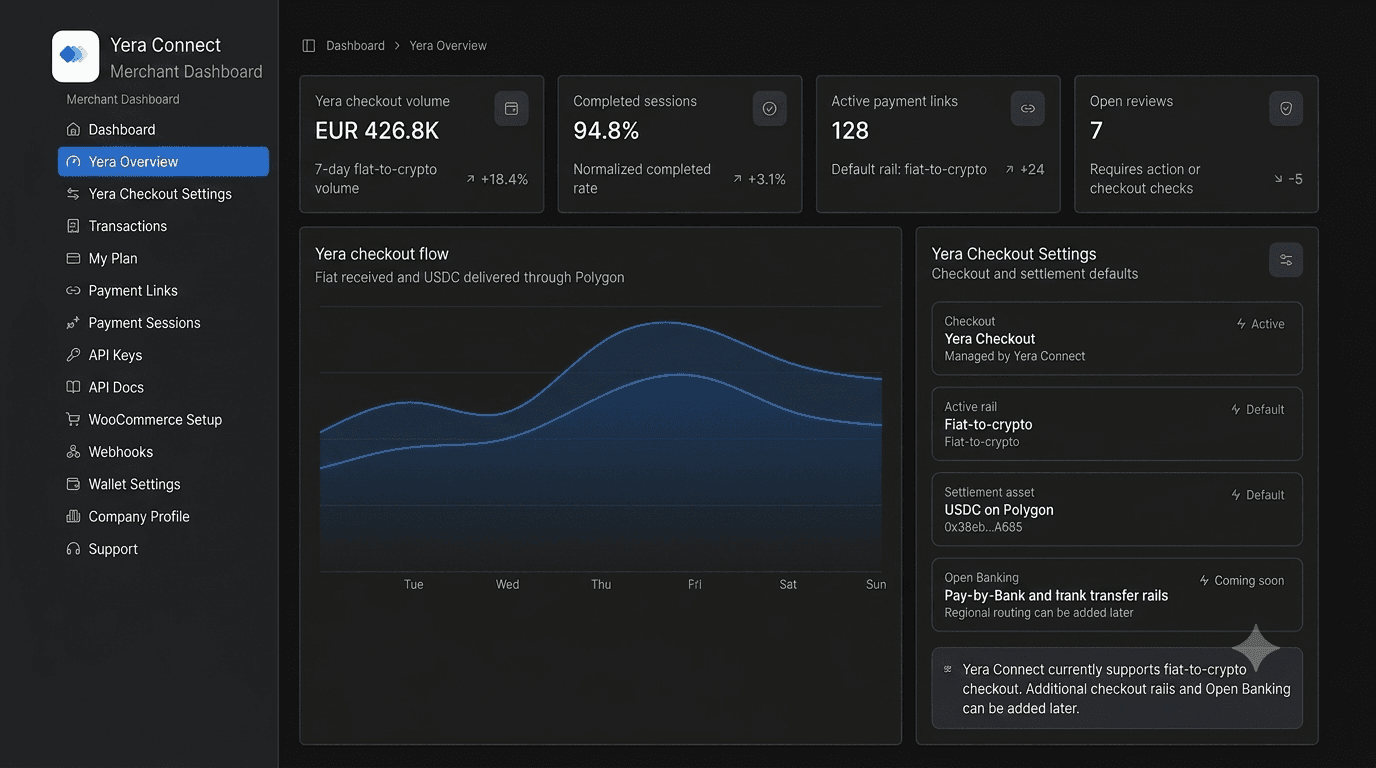Click the webhook icon beside Webhooks
Viewport: 1376px width, 768px height.
pos(73,452)
